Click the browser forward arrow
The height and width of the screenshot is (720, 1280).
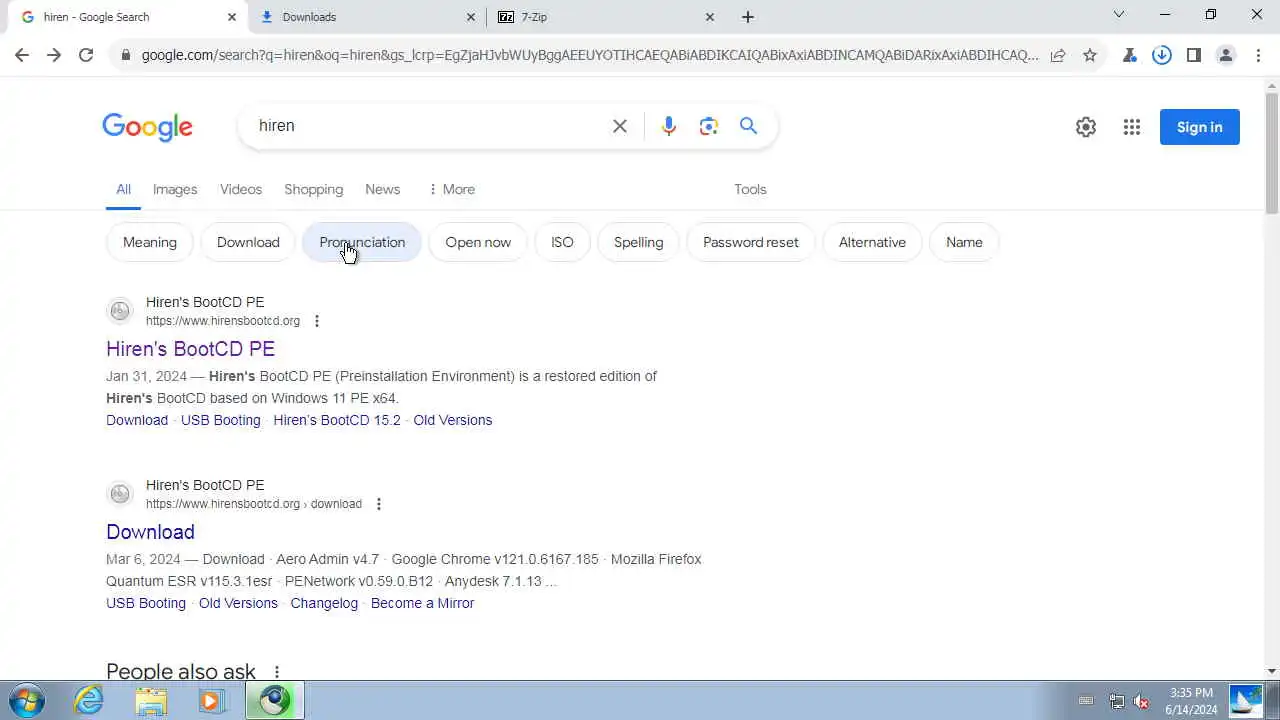coord(54,55)
